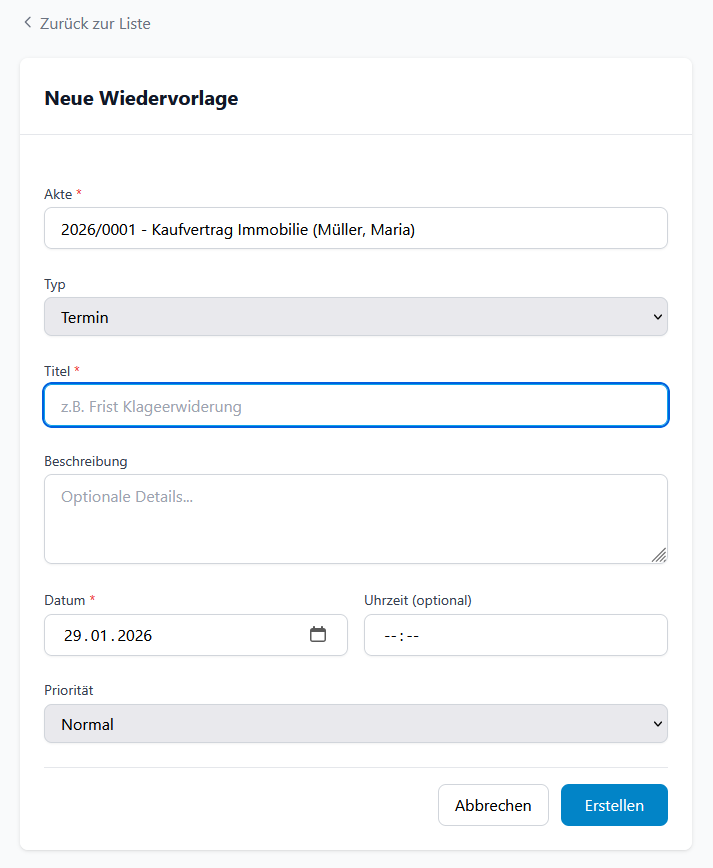The height and width of the screenshot is (868, 713).
Task: Click the Beschreibung text area
Action: (355, 515)
